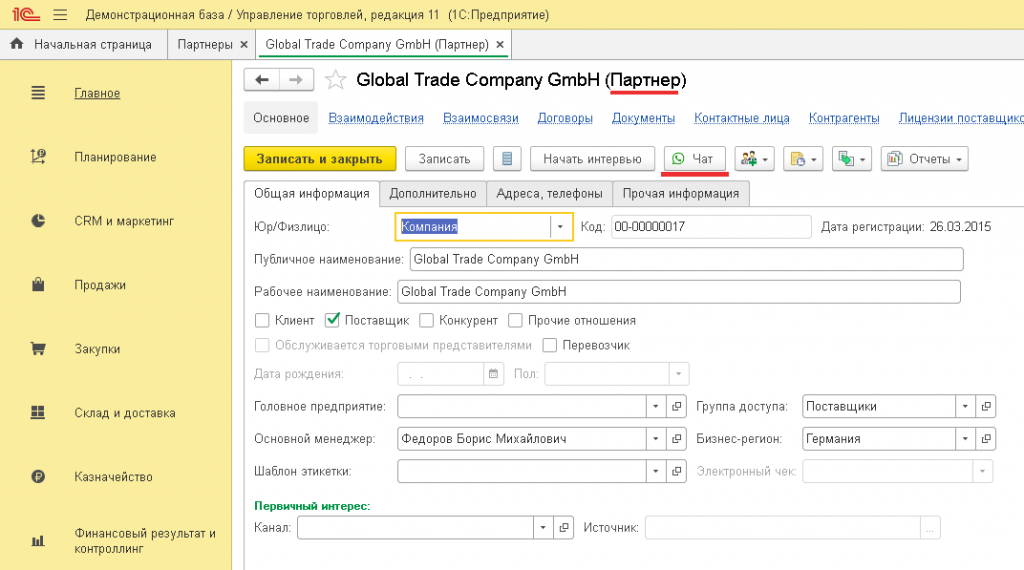Screen dimensions: 1024x570
Task: Add to favorites with the star icon
Action: point(335,80)
